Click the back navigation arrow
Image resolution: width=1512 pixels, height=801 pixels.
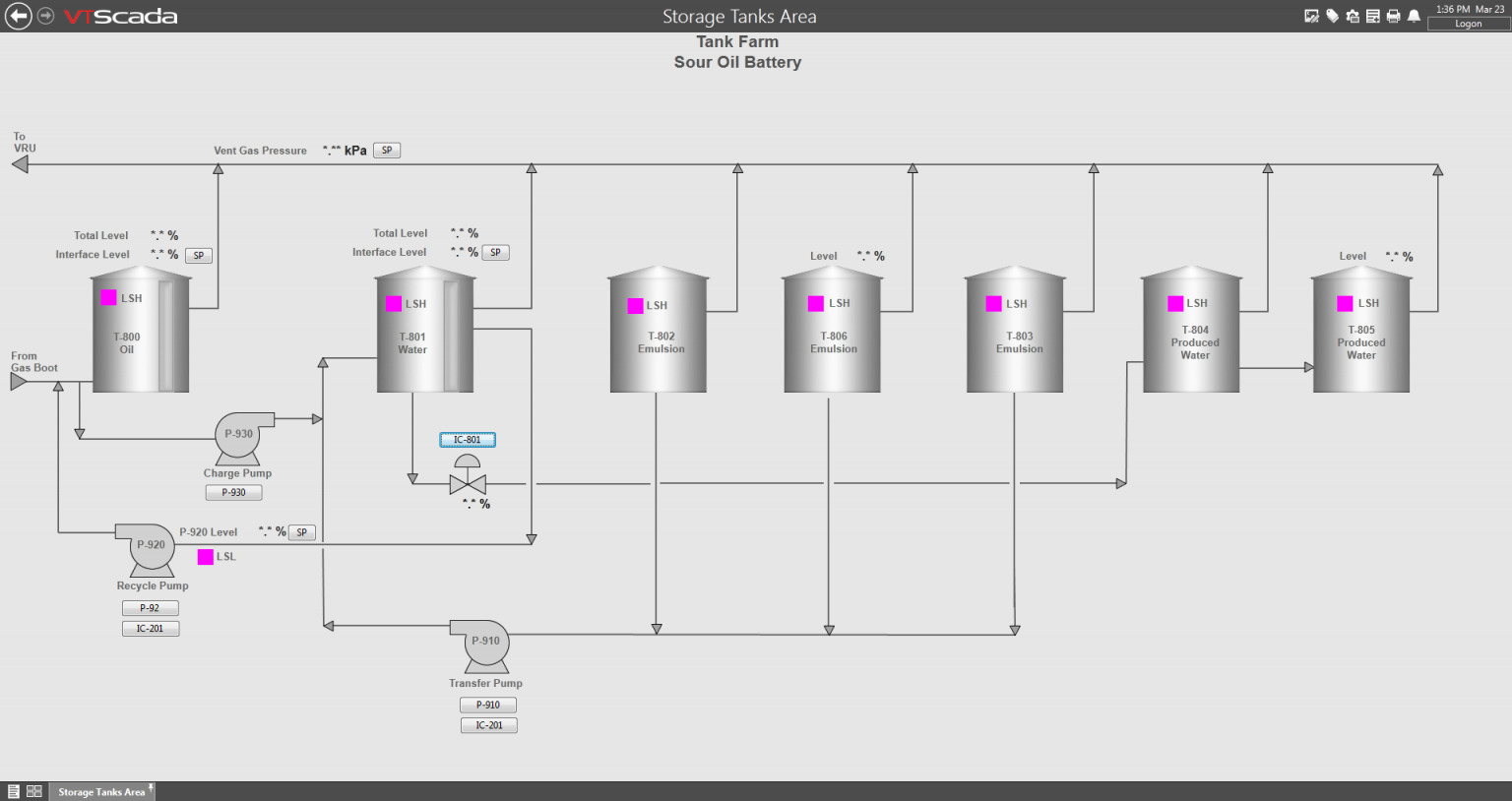click(x=17, y=15)
